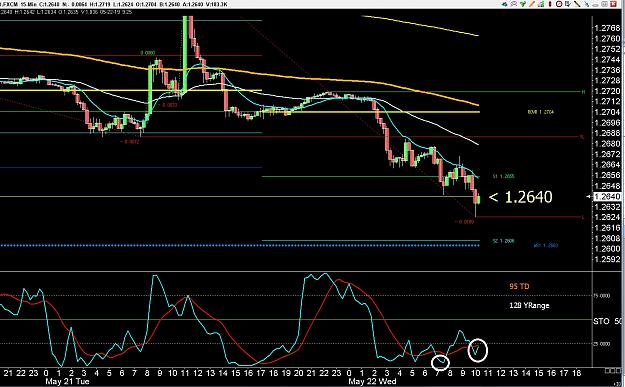Open the bar chart indicators icon
625x387 pixels.
point(541,4)
